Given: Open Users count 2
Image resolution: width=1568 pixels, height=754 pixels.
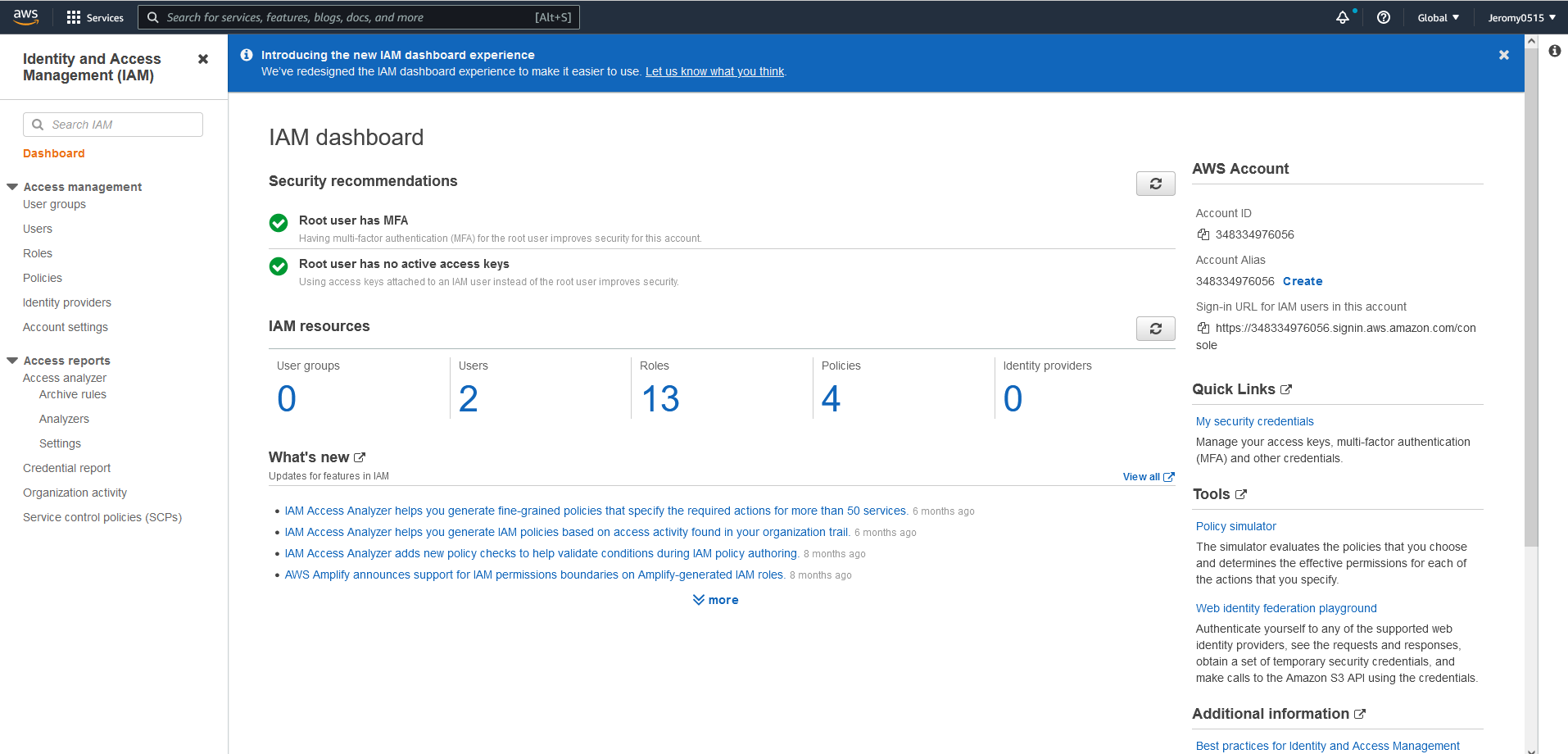Looking at the screenshot, I should [x=469, y=399].
